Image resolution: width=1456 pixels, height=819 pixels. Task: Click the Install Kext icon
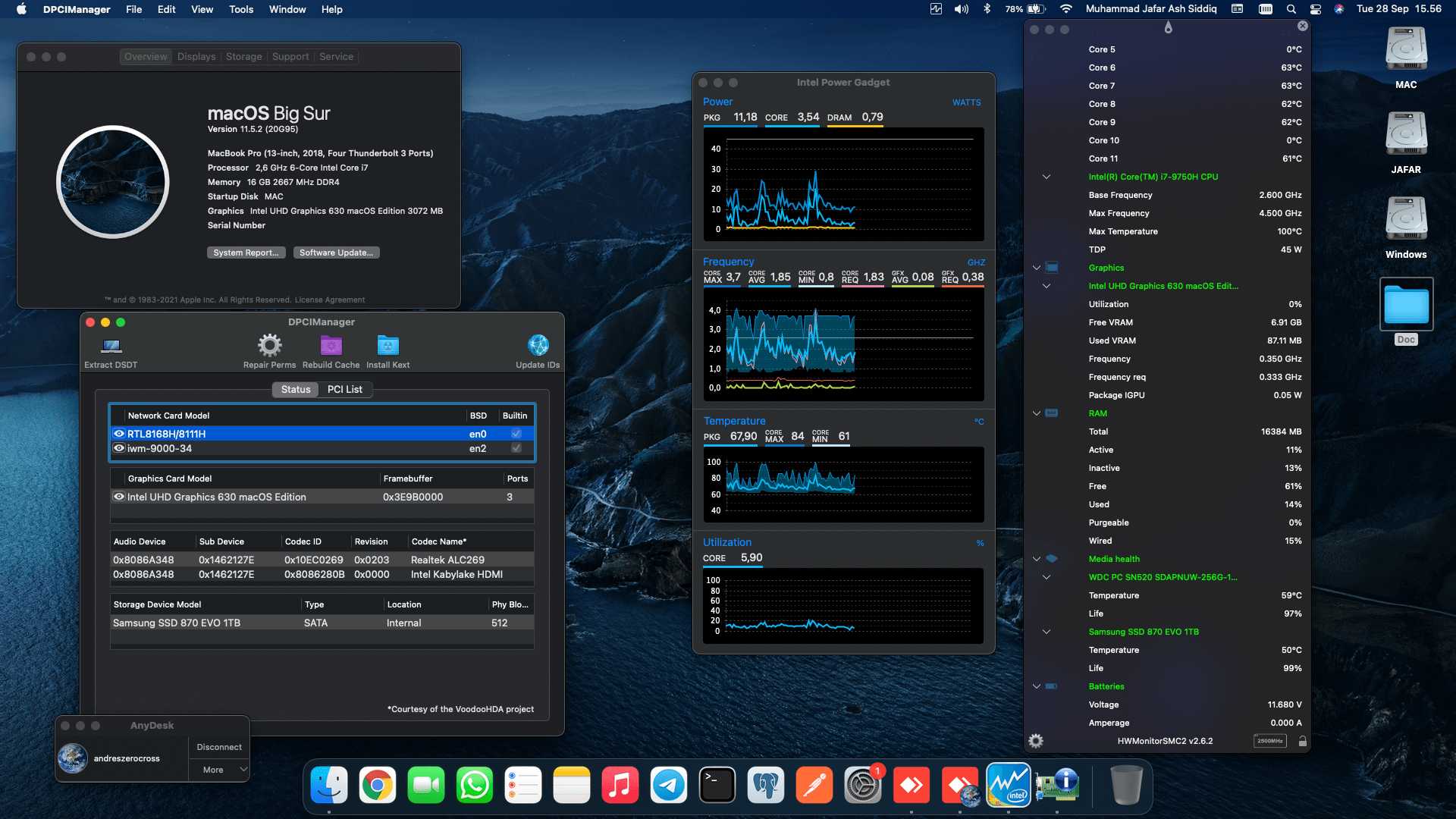388,346
